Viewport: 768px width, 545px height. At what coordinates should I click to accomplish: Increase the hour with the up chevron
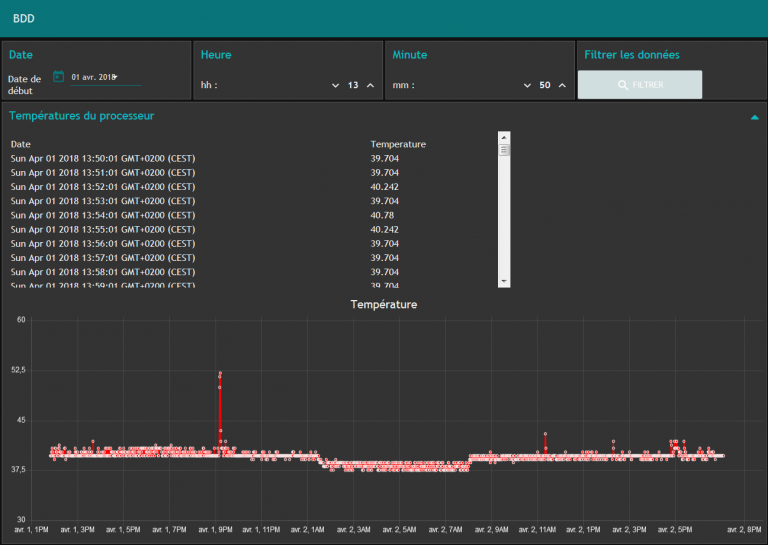point(370,86)
